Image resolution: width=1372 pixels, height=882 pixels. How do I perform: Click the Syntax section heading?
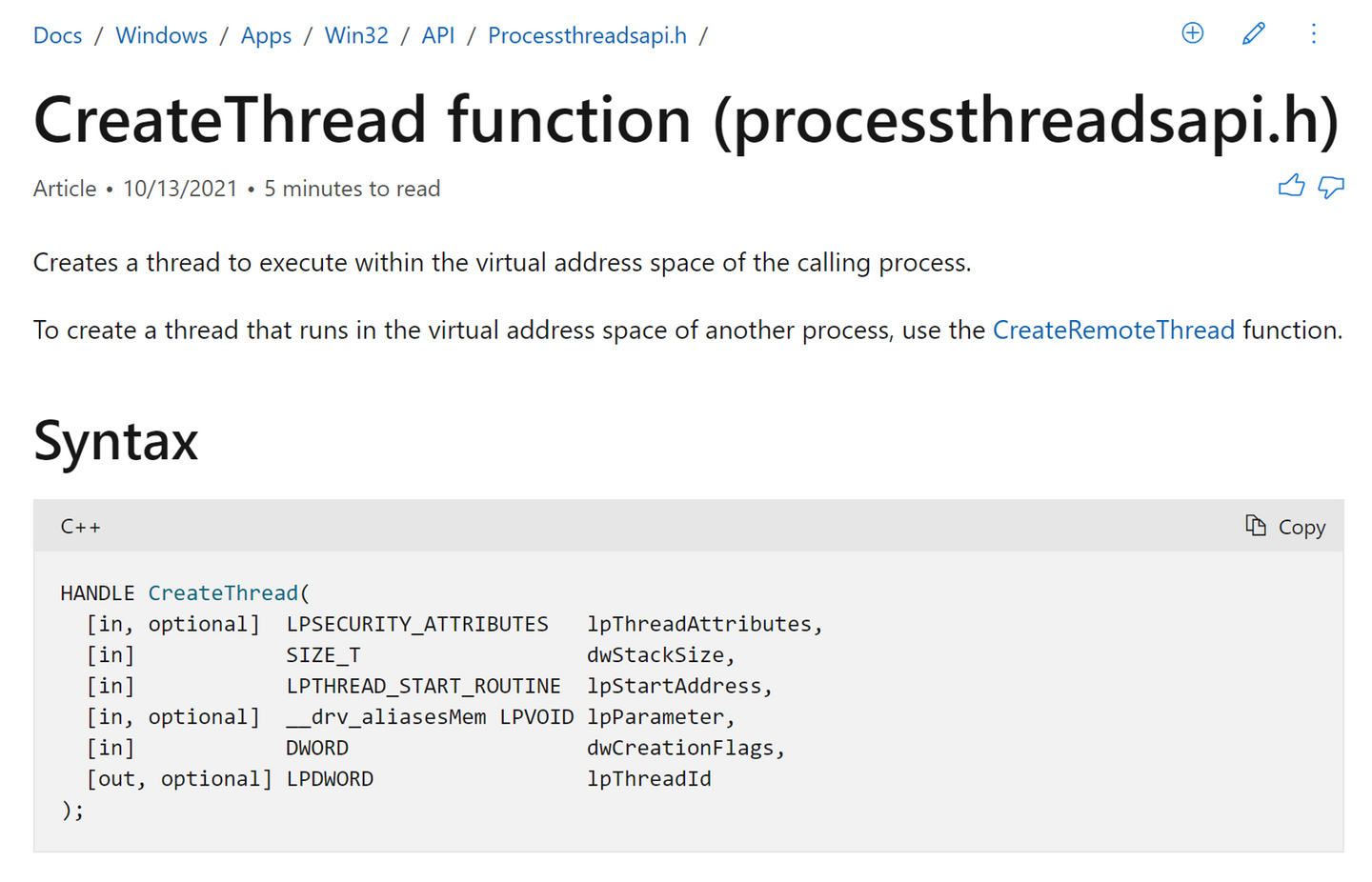click(x=115, y=440)
